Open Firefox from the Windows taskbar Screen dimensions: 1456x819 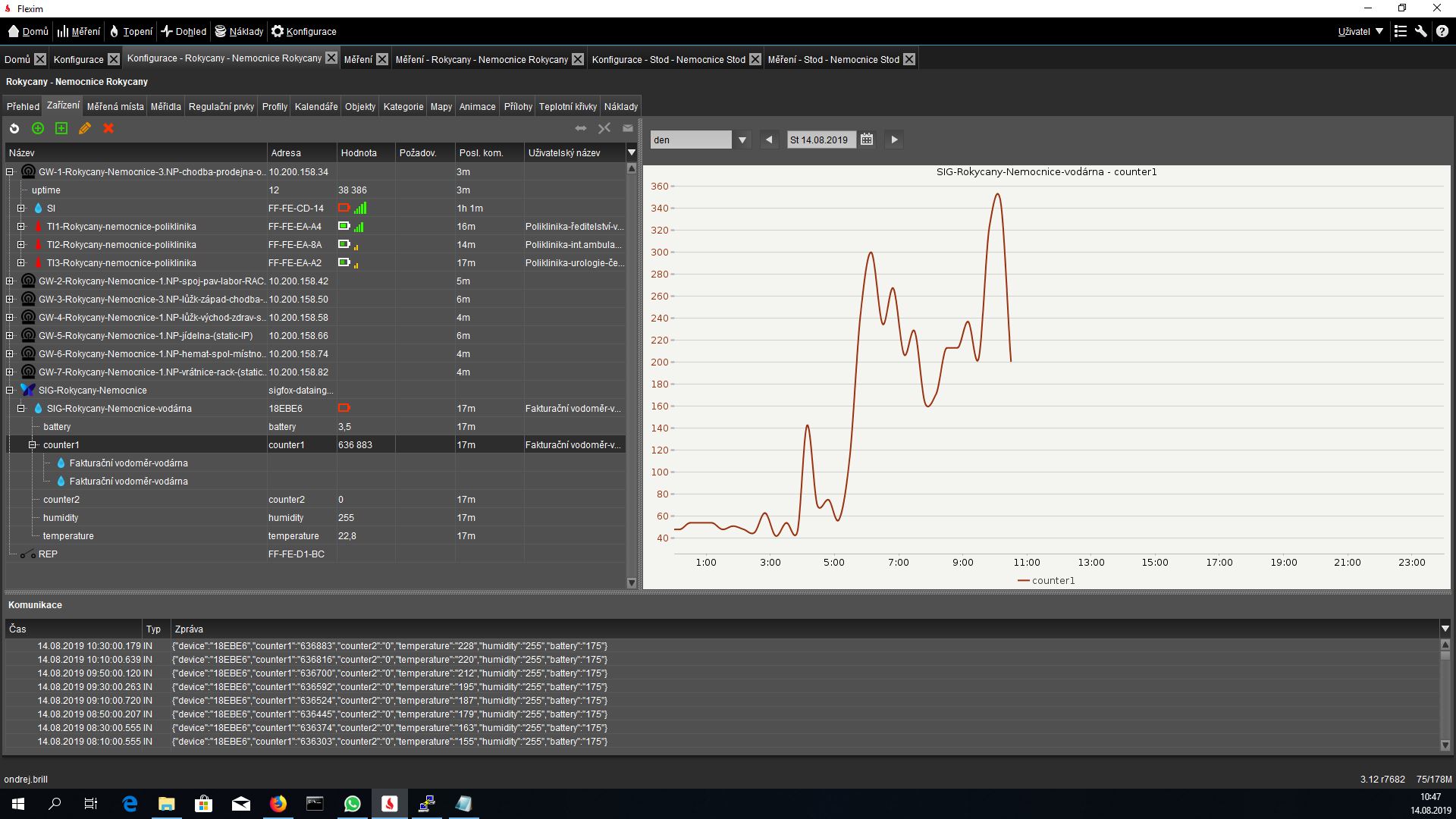[x=278, y=804]
